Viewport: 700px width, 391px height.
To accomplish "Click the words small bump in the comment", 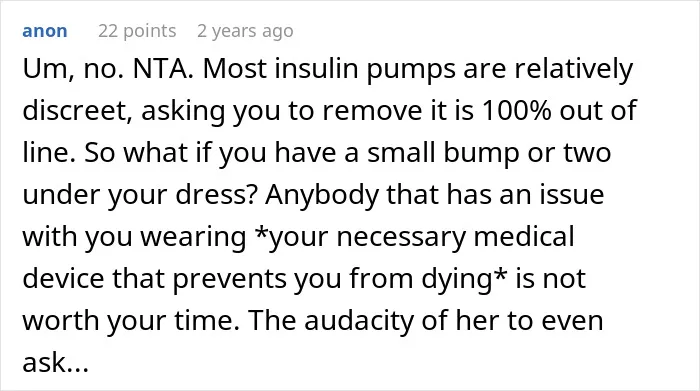I will (443, 153).
